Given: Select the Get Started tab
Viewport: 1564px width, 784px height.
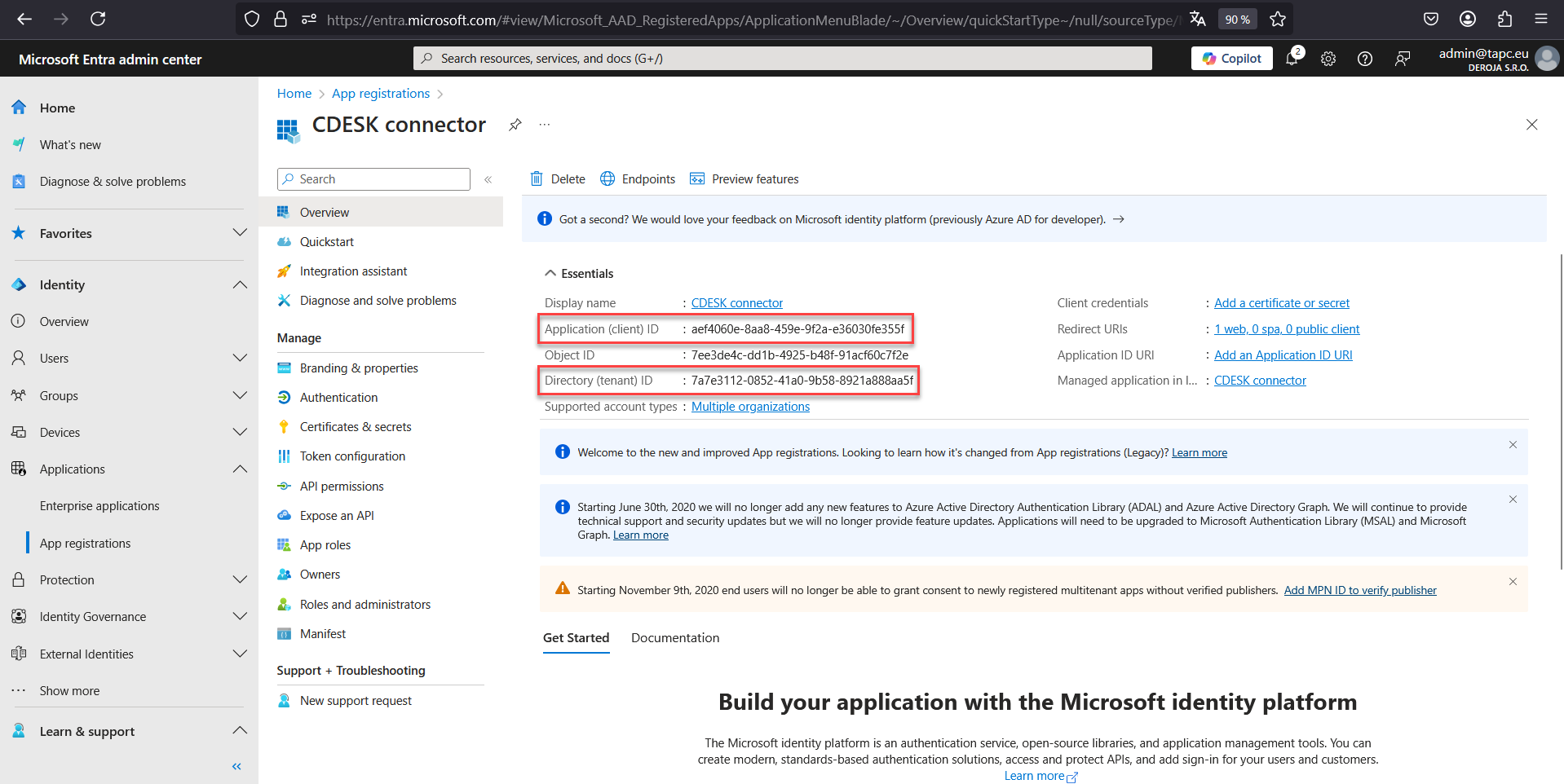Looking at the screenshot, I should point(577,638).
